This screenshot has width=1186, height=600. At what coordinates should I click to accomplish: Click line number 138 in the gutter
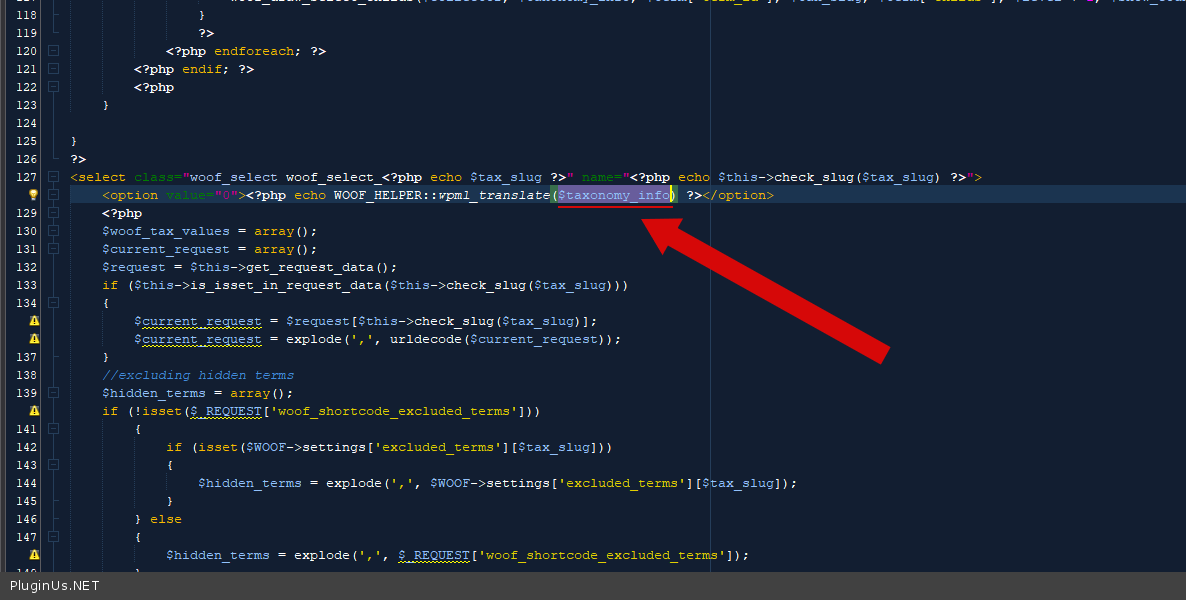tap(26, 375)
